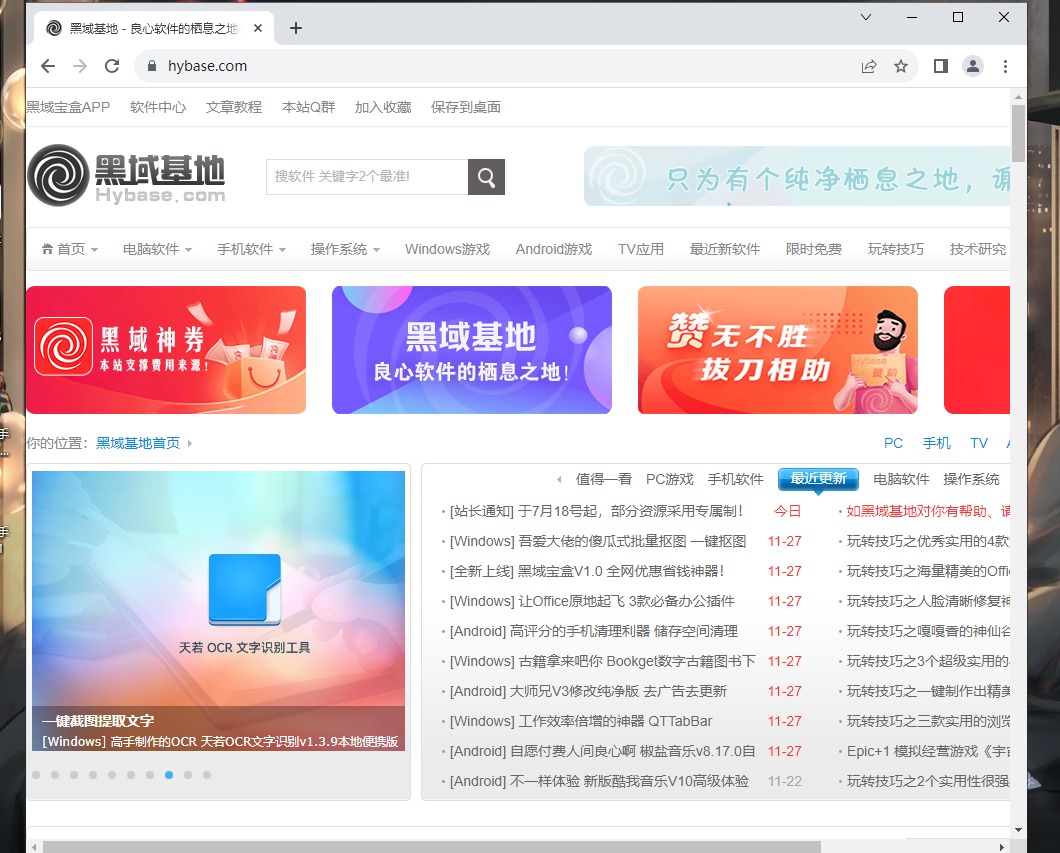Expand the 操作系统 dropdown menu
Viewport: 1060px width, 853px height.
coord(347,249)
